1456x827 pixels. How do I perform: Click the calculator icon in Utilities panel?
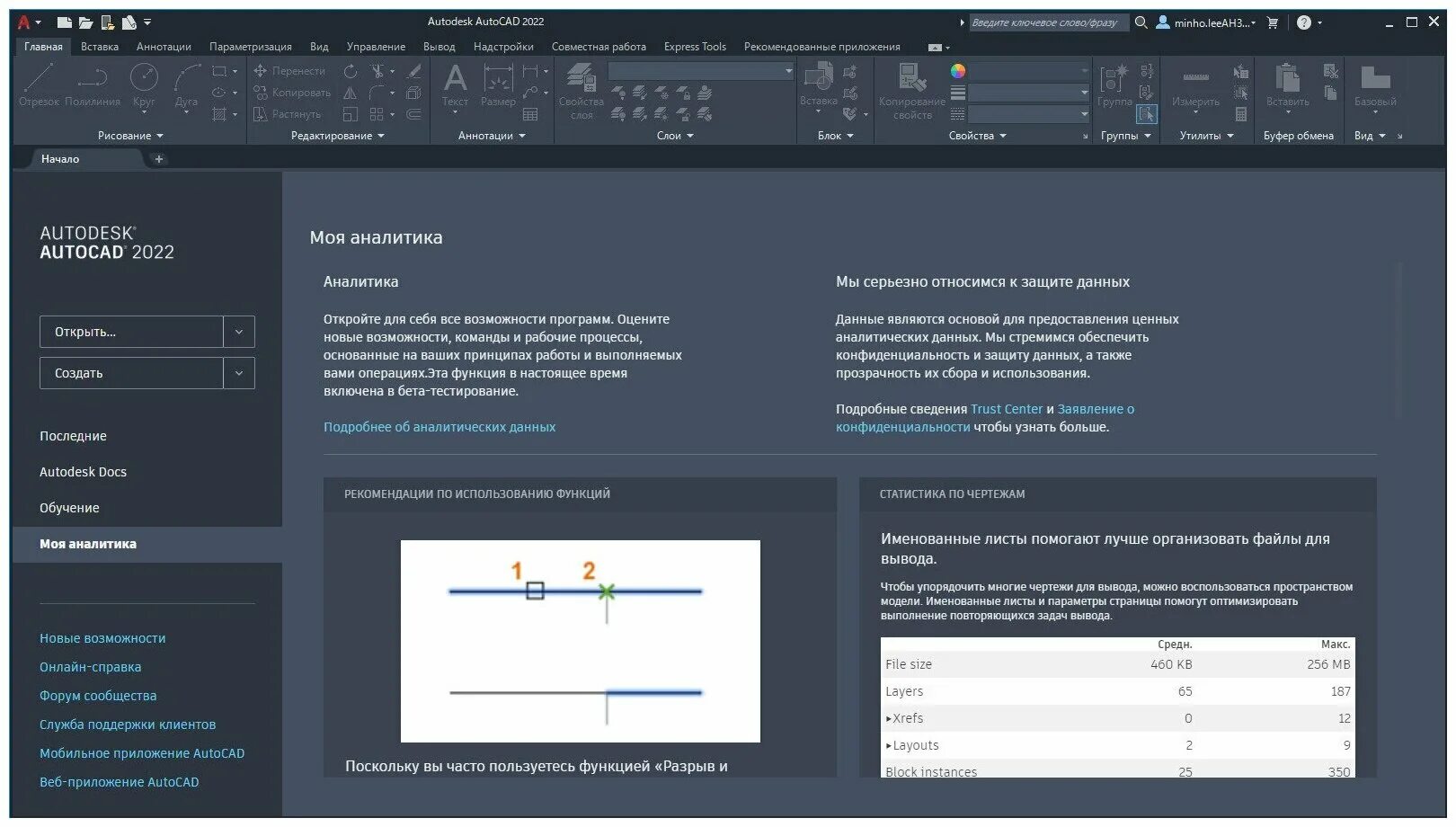(x=1241, y=114)
